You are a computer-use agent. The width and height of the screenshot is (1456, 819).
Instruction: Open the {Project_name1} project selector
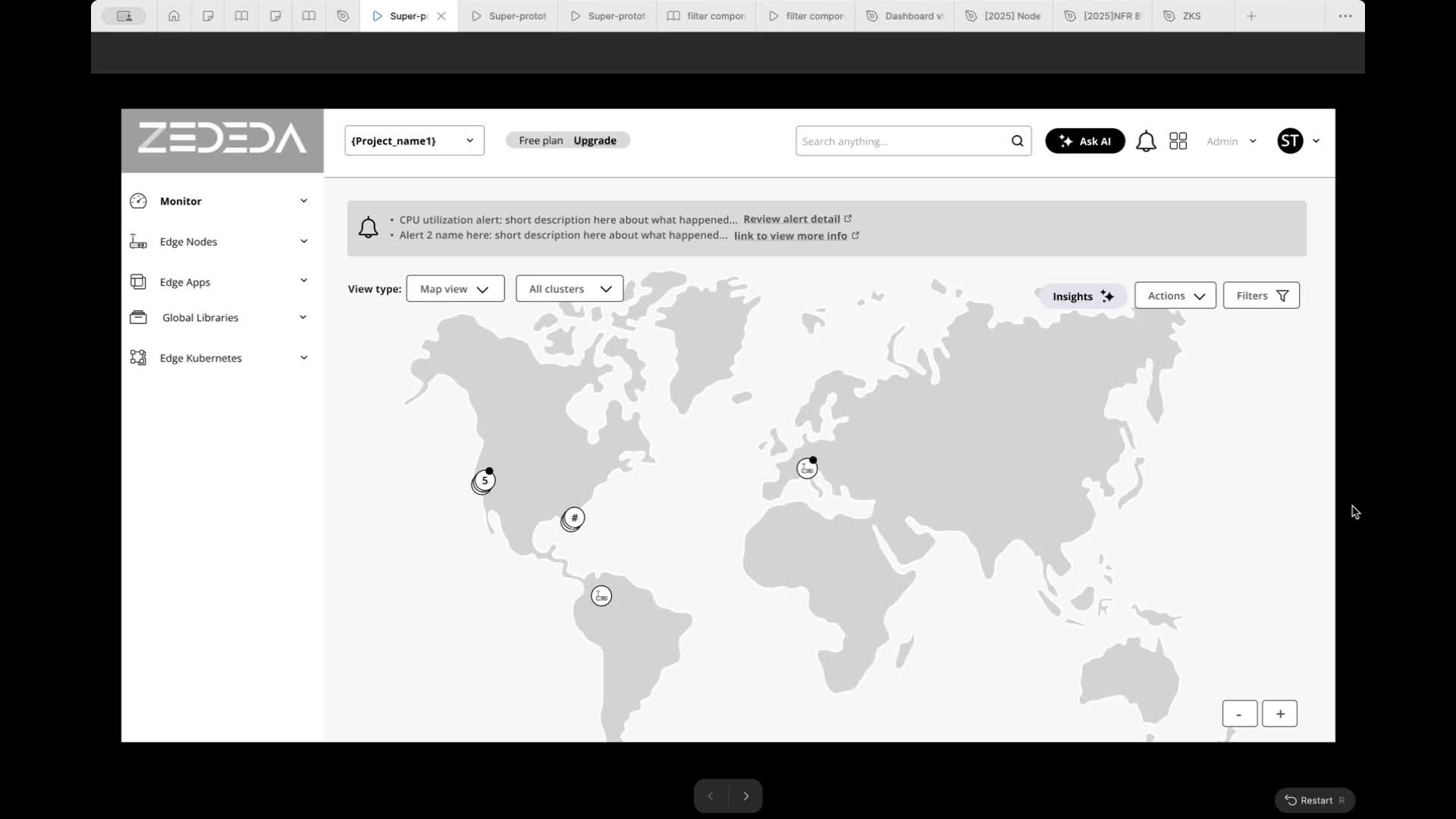coord(414,141)
